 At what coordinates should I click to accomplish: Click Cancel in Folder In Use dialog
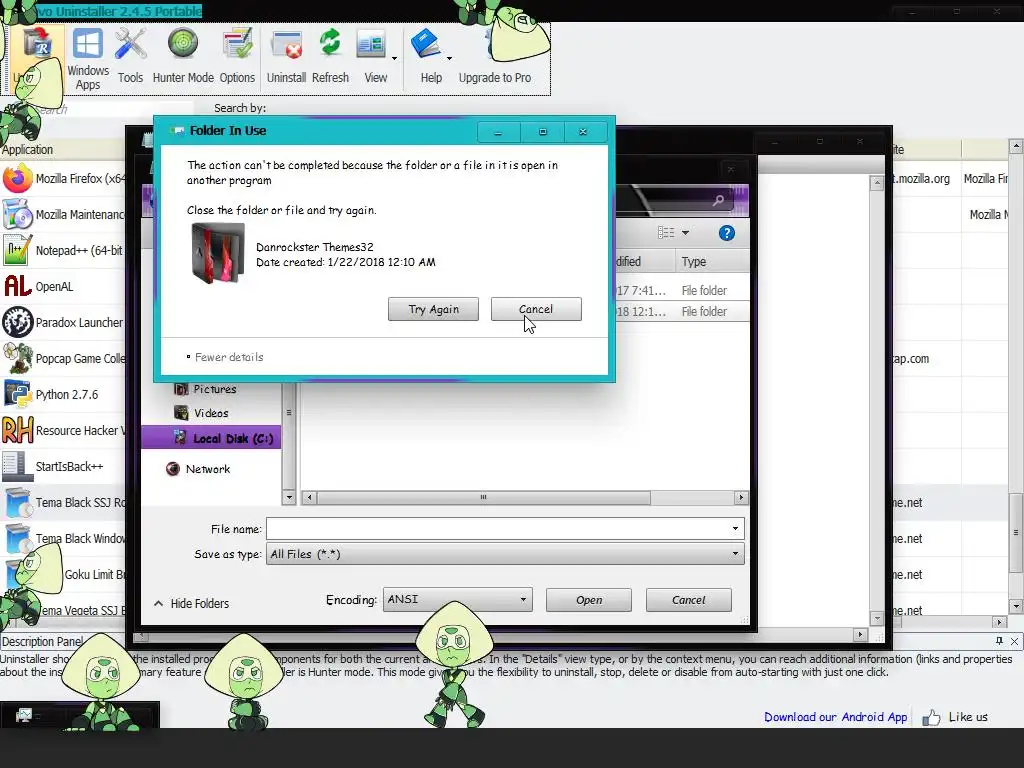click(x=536, y=309)
